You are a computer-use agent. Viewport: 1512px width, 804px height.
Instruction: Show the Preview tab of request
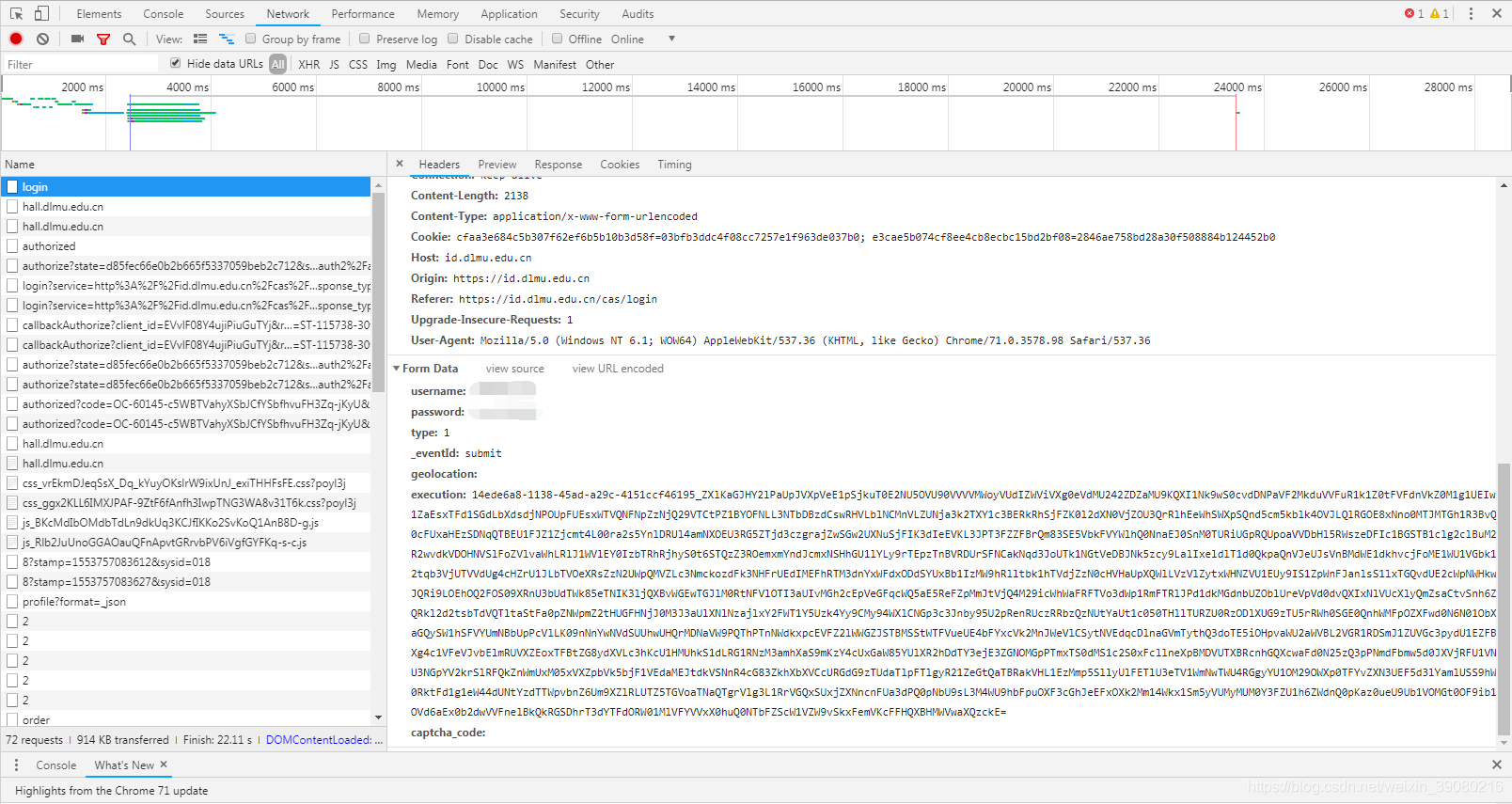point(497,164)
